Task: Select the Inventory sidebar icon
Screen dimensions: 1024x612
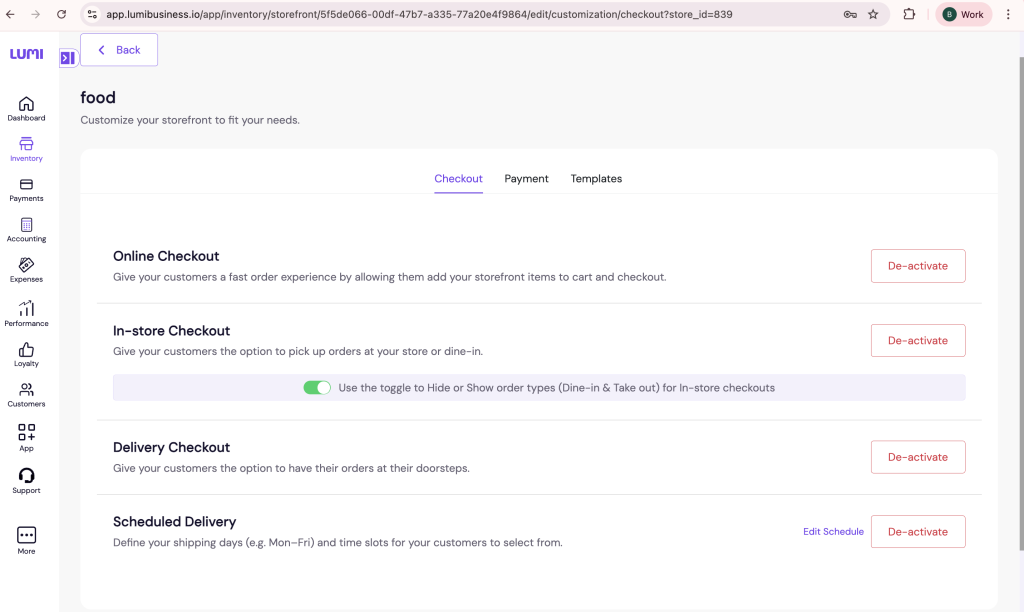Action: (26, 147)
